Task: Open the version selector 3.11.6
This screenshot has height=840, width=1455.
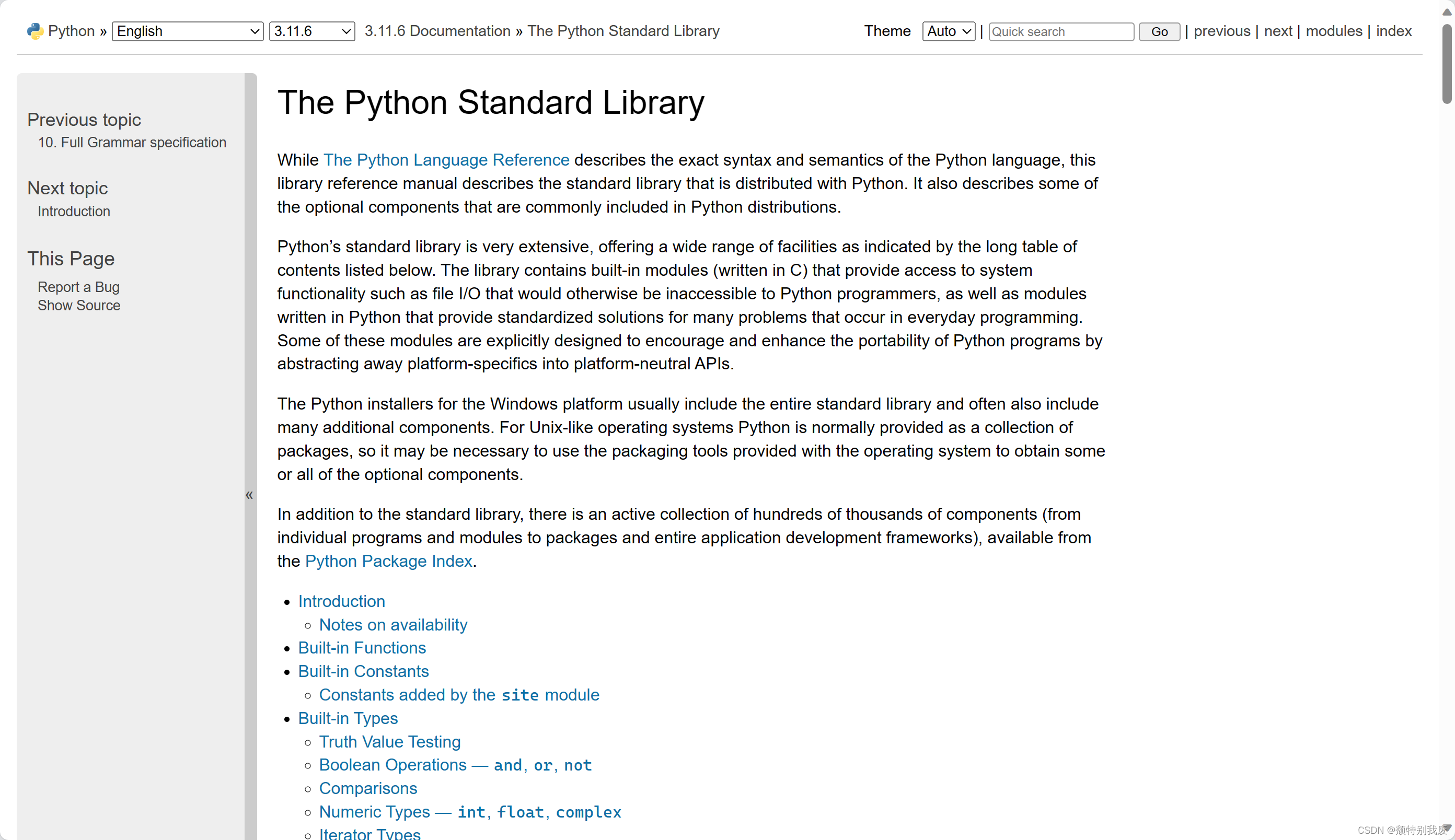Action: pos(311,31)
